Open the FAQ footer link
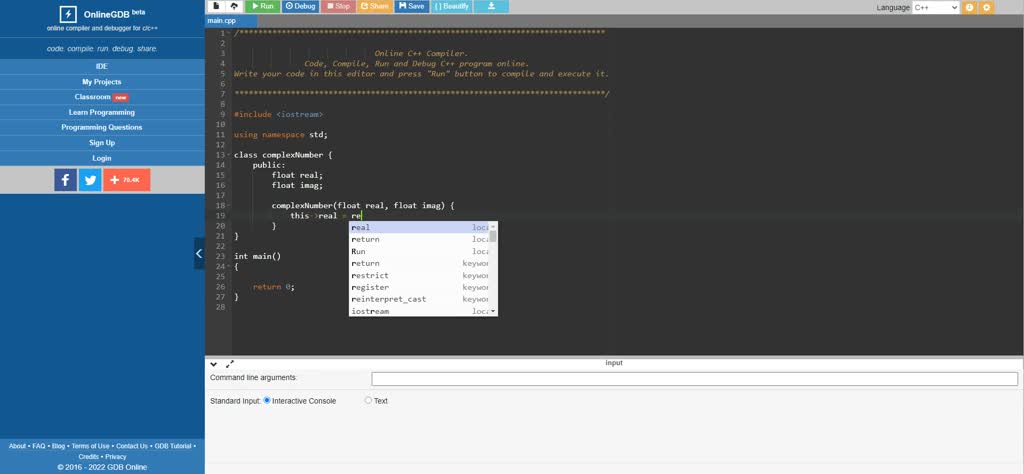This screenshot has height=474, width=1024. click(39, 447)
